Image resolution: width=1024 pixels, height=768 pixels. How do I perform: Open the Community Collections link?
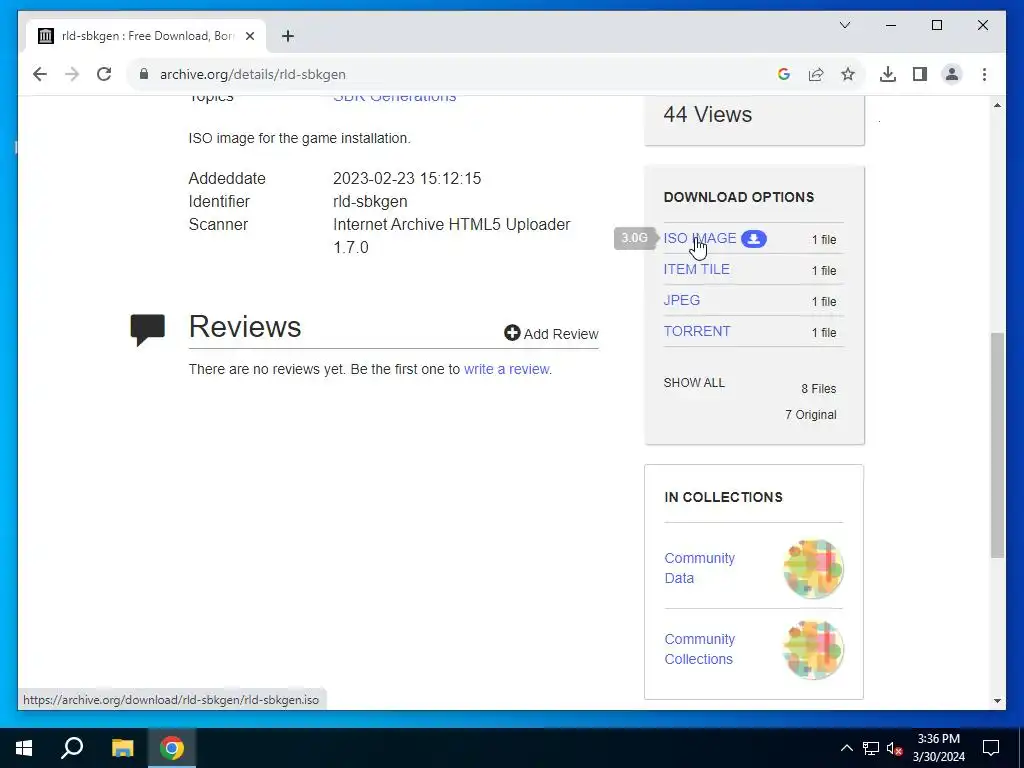click(699, 649)
